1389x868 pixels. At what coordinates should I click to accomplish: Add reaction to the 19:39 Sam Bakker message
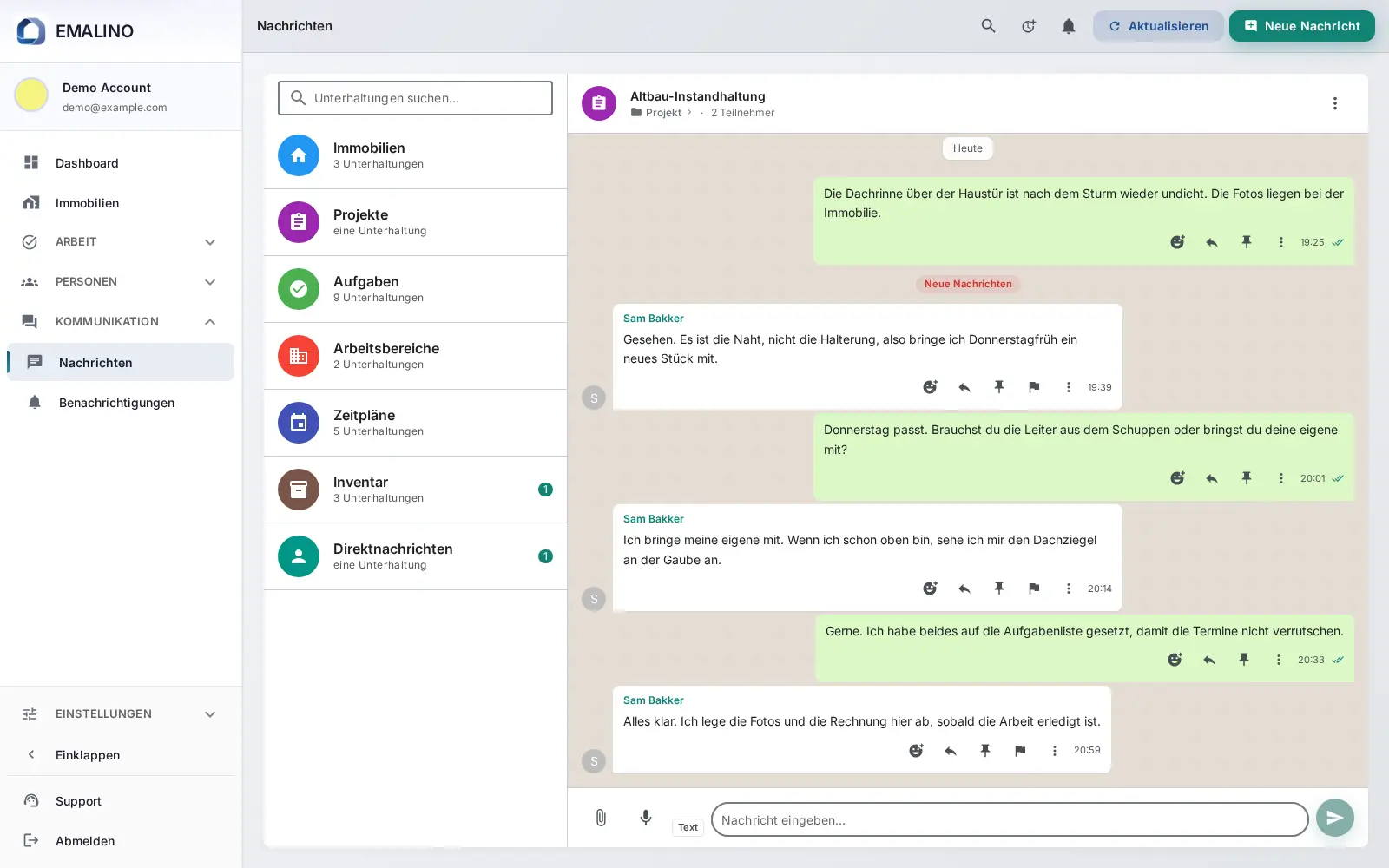(x=930, y=387)
